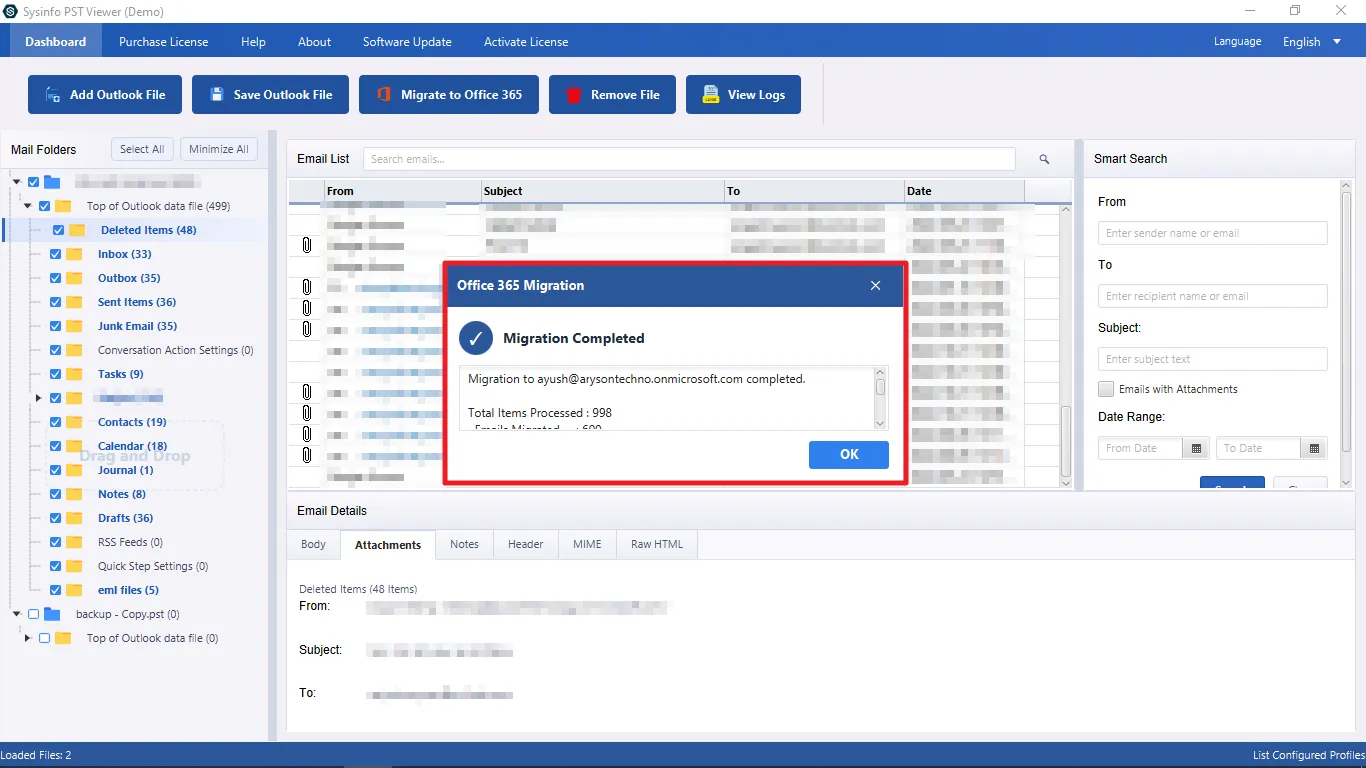The image size is (1366, 768).
Task: Open the Header tab in Email Details
Action: 525,545
